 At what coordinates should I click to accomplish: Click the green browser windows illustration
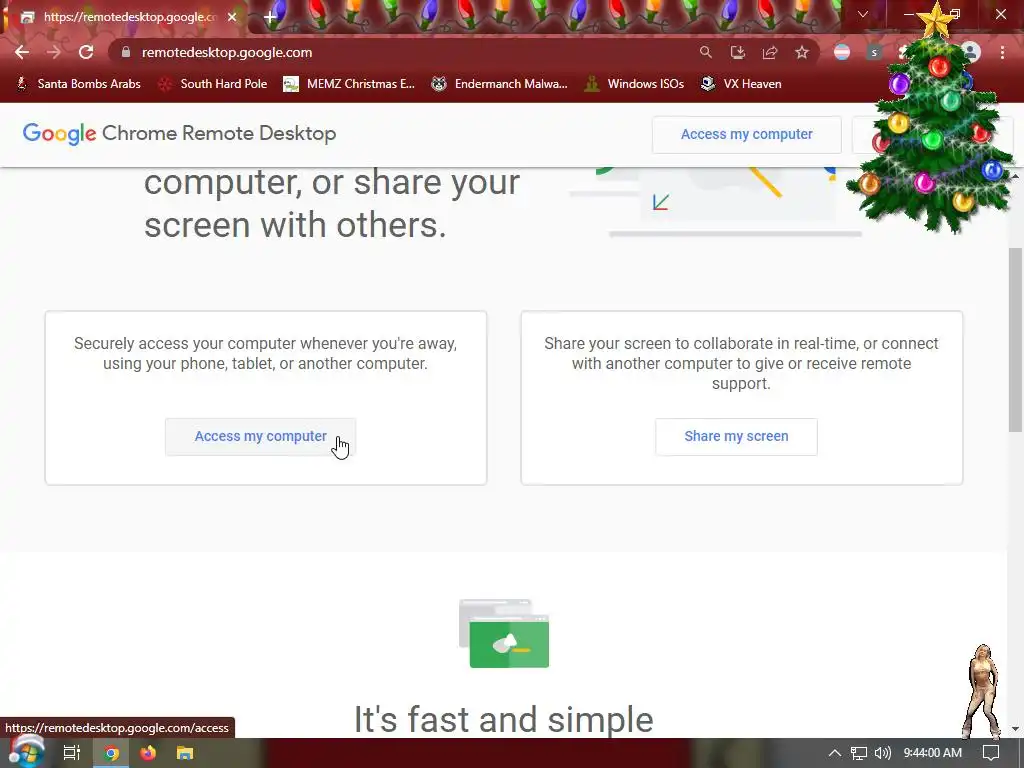click(504, 633)
